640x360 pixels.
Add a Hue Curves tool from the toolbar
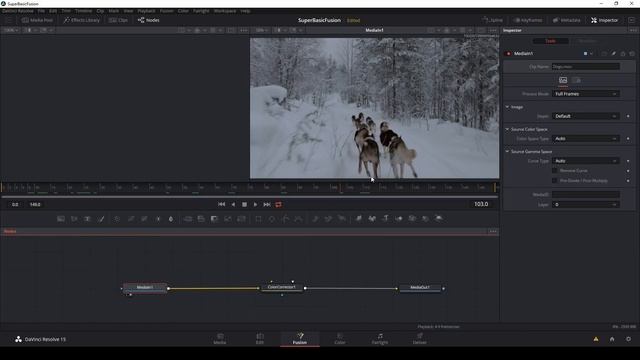[144, 219]
